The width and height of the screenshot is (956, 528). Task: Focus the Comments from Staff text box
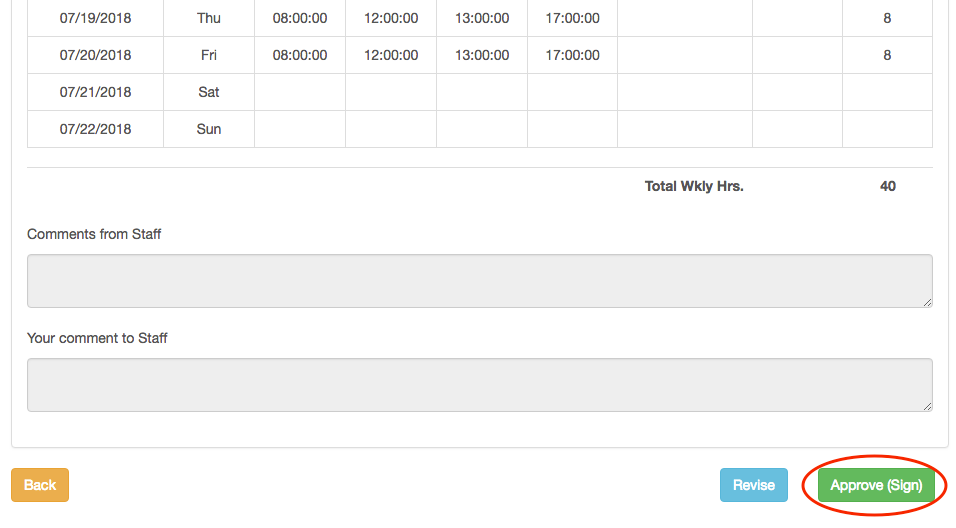[x=479, y=281]
